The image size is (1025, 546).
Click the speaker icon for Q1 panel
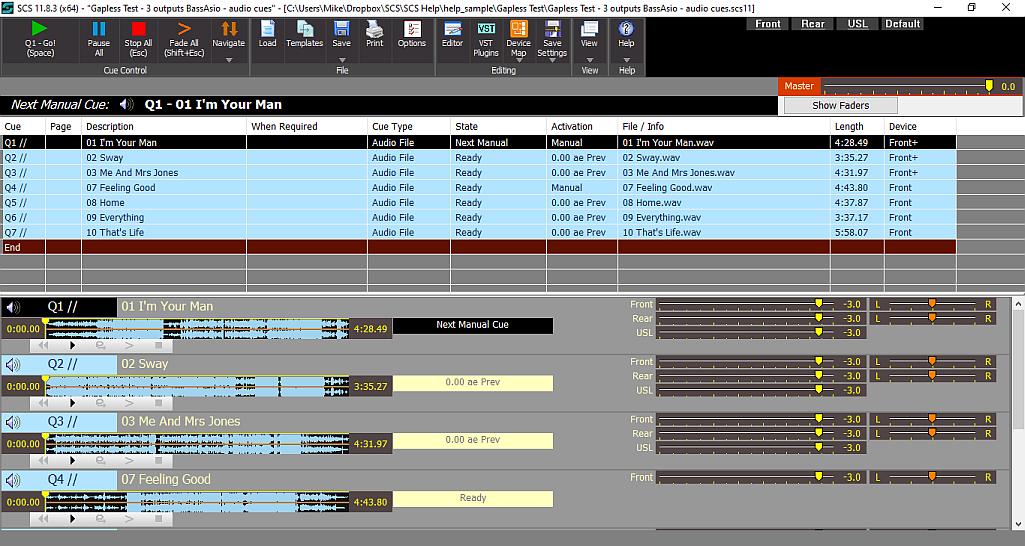point(13,307)
